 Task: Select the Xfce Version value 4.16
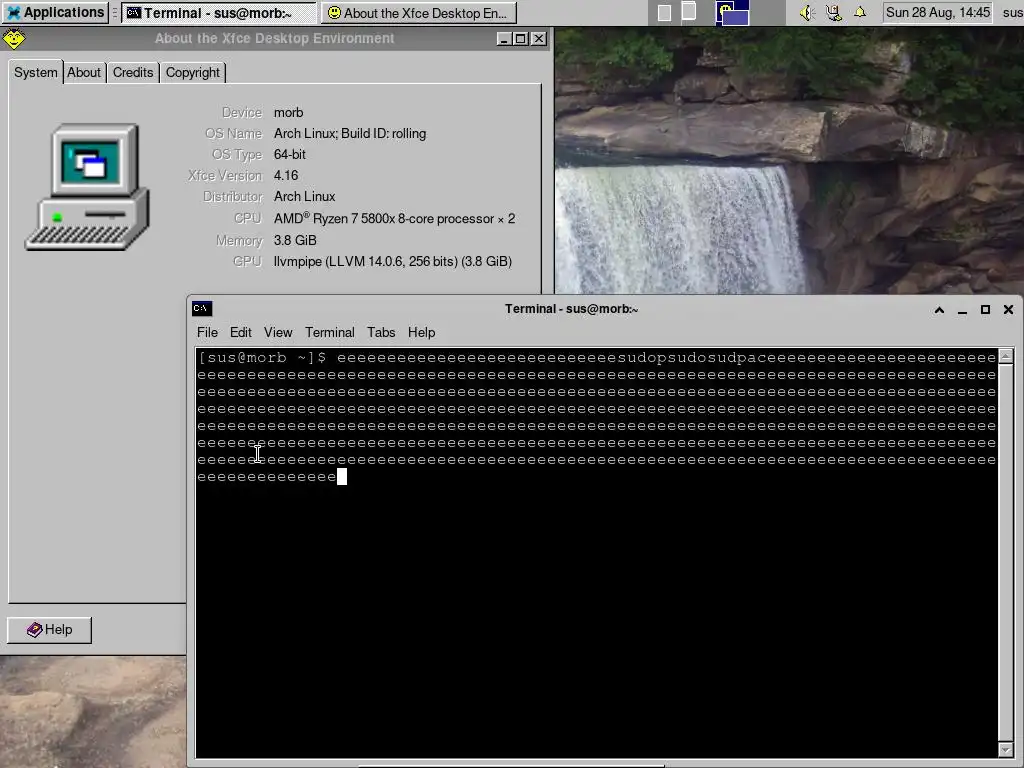[286, 175]
